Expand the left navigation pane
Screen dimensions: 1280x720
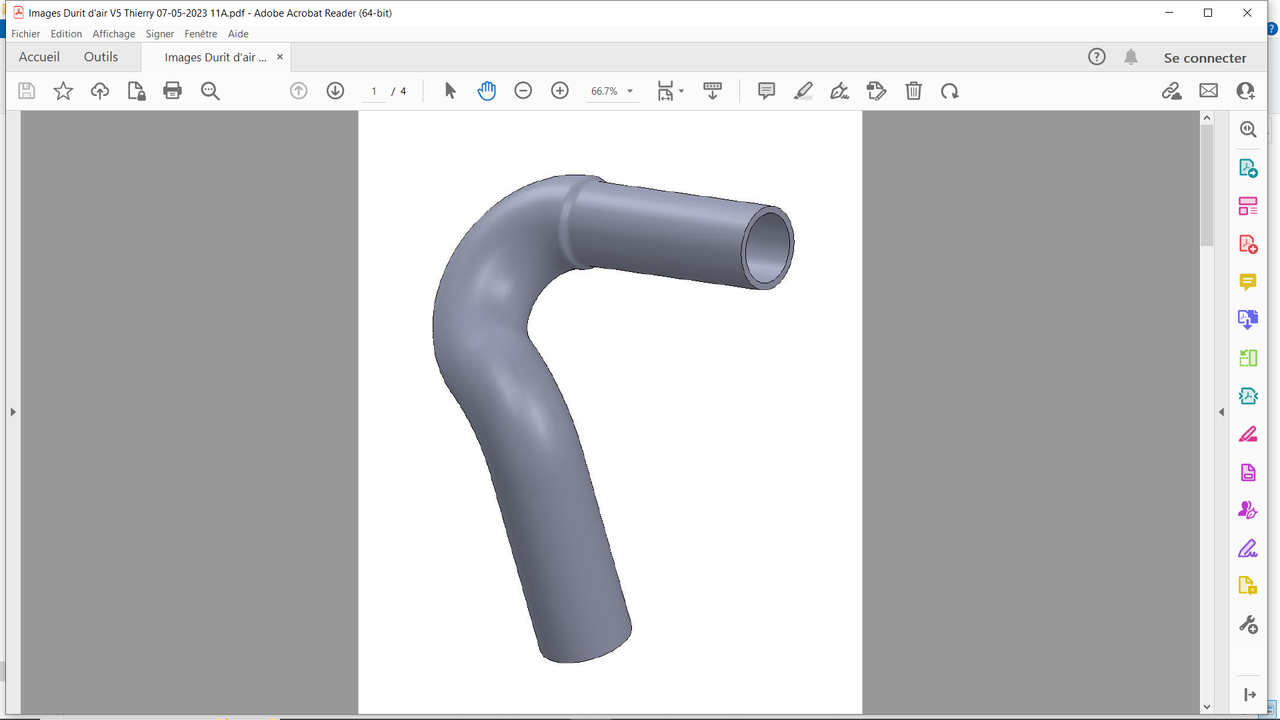tap(12, 412)
